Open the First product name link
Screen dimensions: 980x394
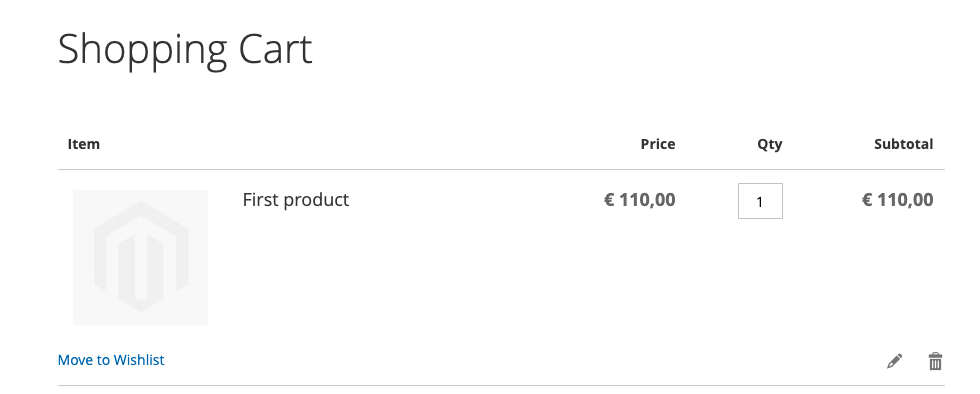point(296,200)
